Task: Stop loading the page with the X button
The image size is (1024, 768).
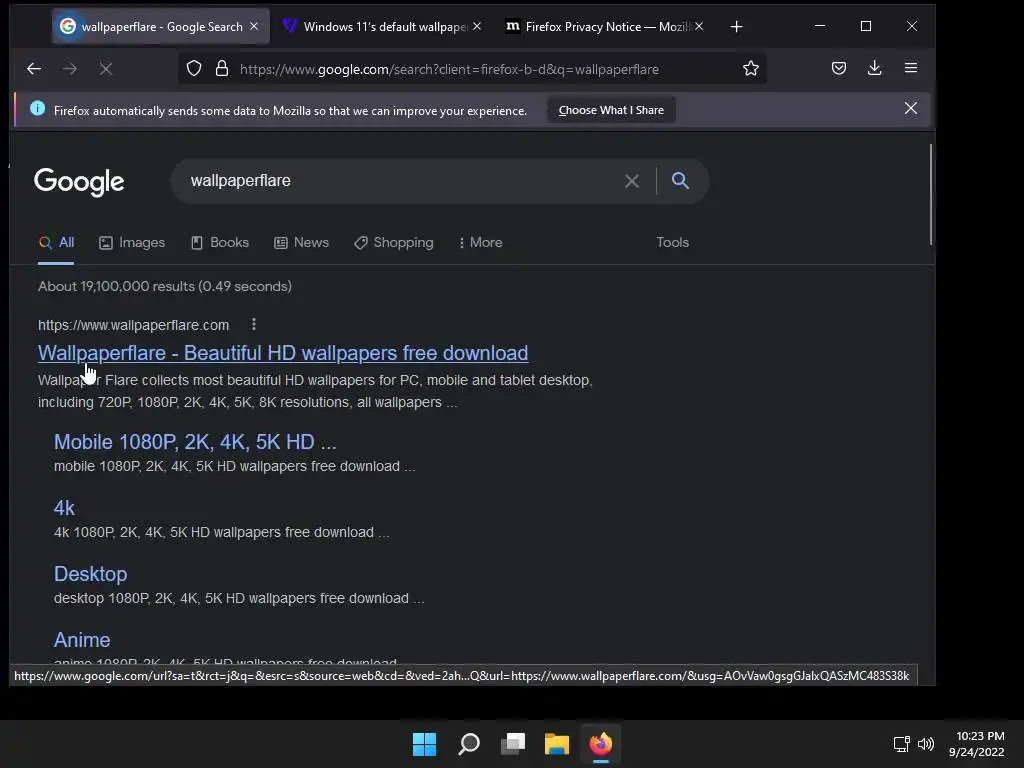Action: (x=106, y=69)
